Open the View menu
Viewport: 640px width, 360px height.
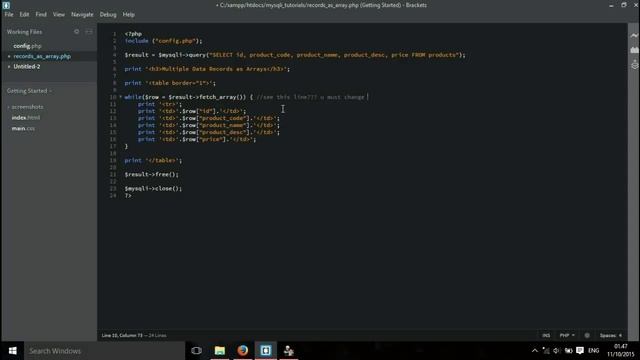click(x=59, y=14)
